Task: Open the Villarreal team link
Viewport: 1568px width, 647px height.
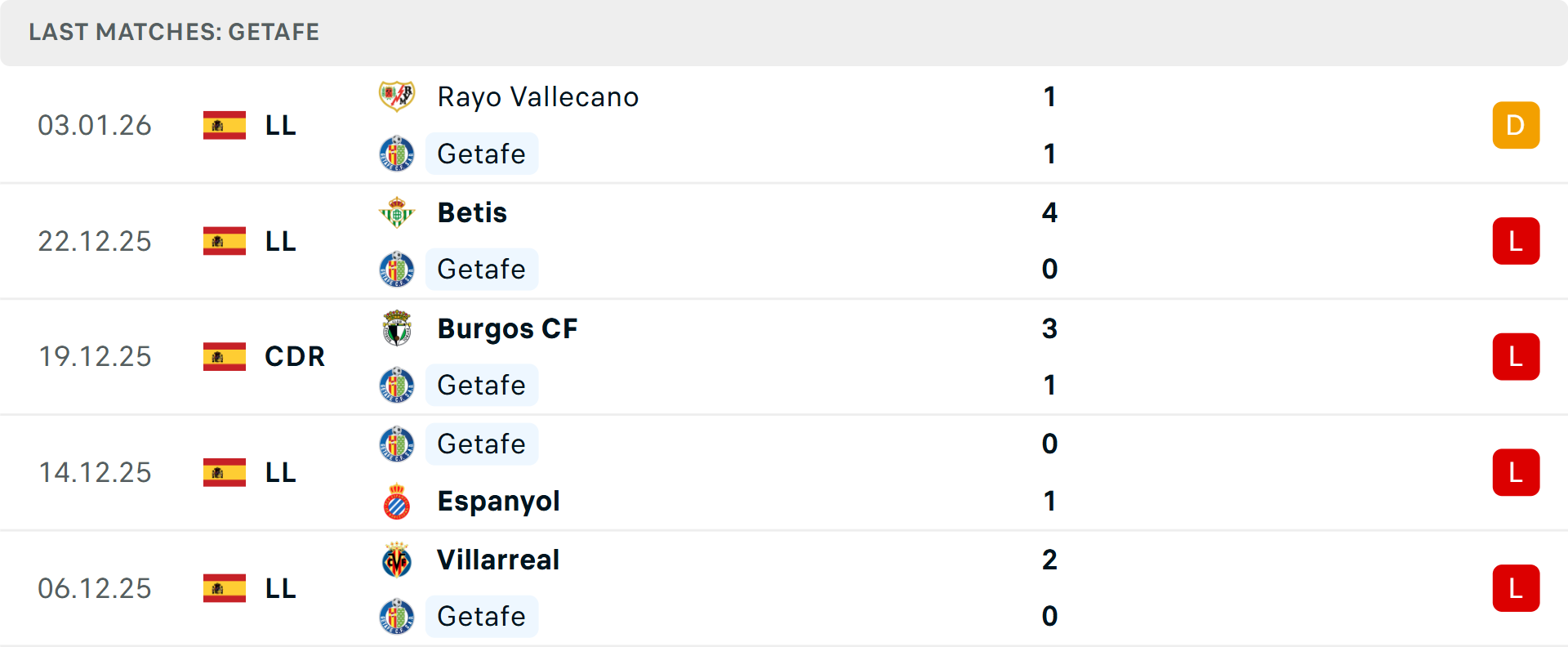Action: pos(498,560)
